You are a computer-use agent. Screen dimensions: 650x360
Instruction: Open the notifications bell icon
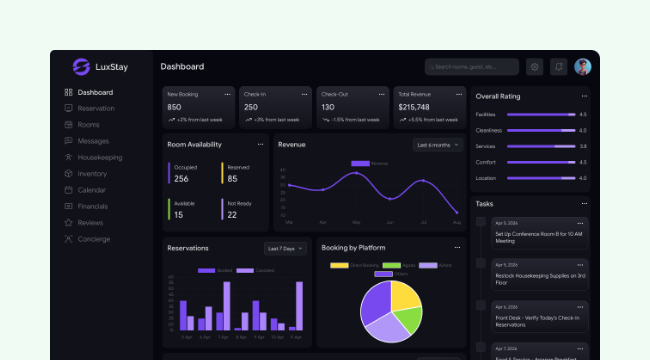[x=558, y=67]
